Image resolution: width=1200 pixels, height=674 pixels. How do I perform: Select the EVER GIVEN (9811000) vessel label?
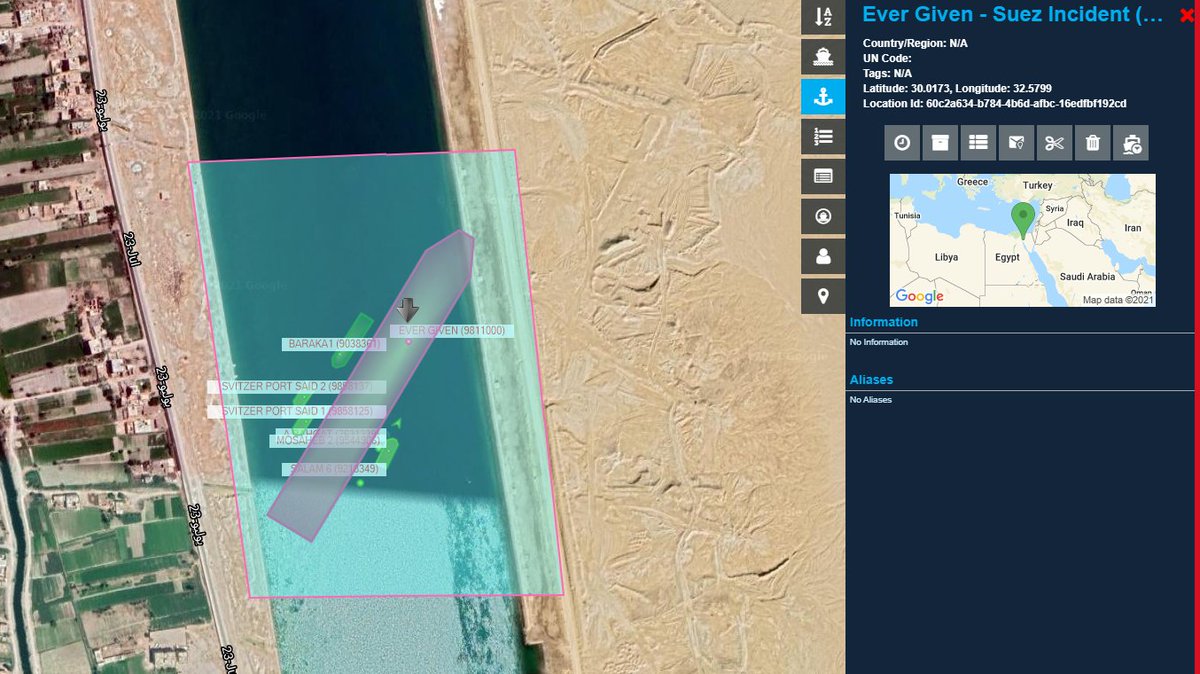(451, 331)
